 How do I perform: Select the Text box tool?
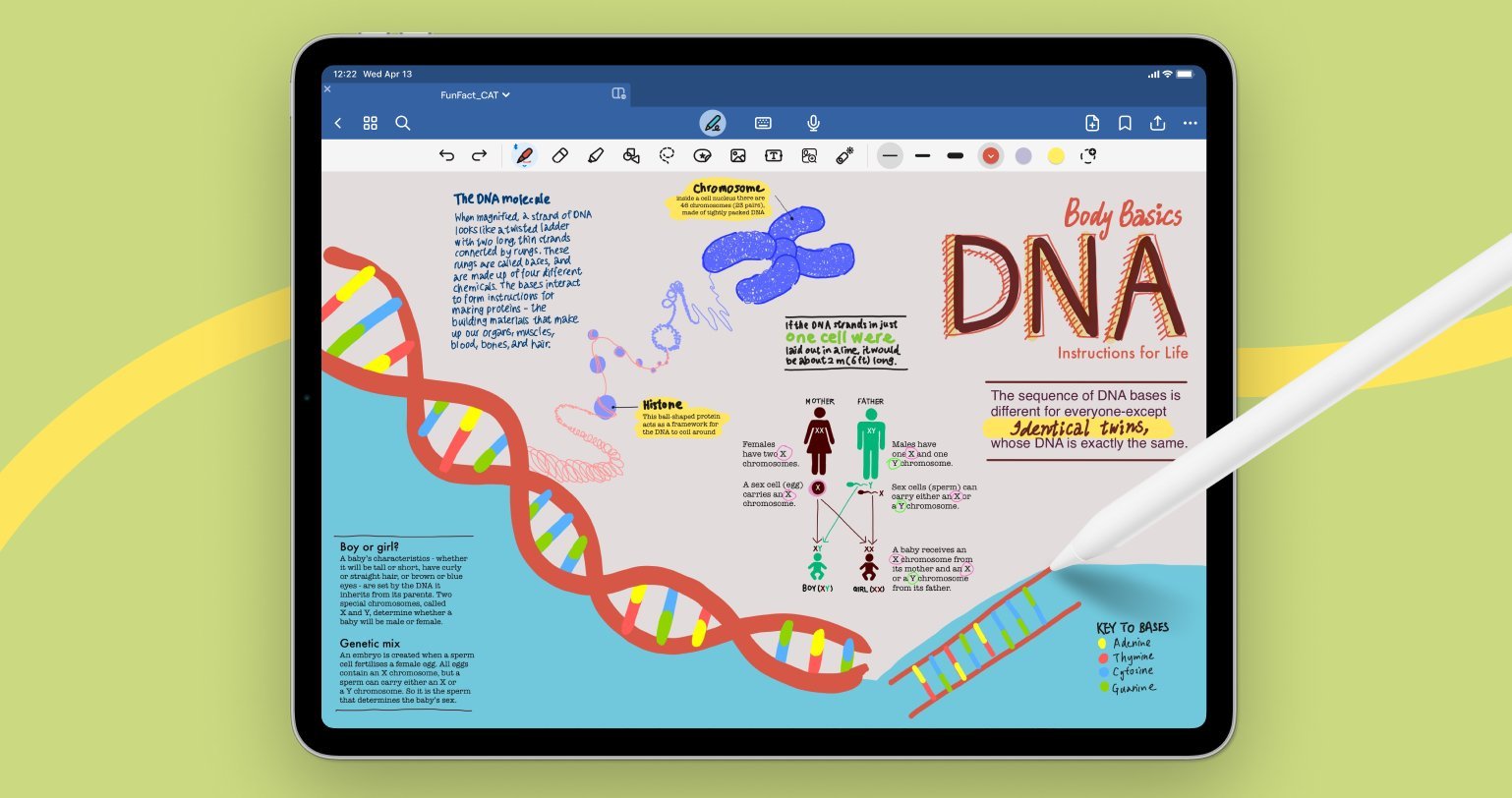tap(774, 155)
